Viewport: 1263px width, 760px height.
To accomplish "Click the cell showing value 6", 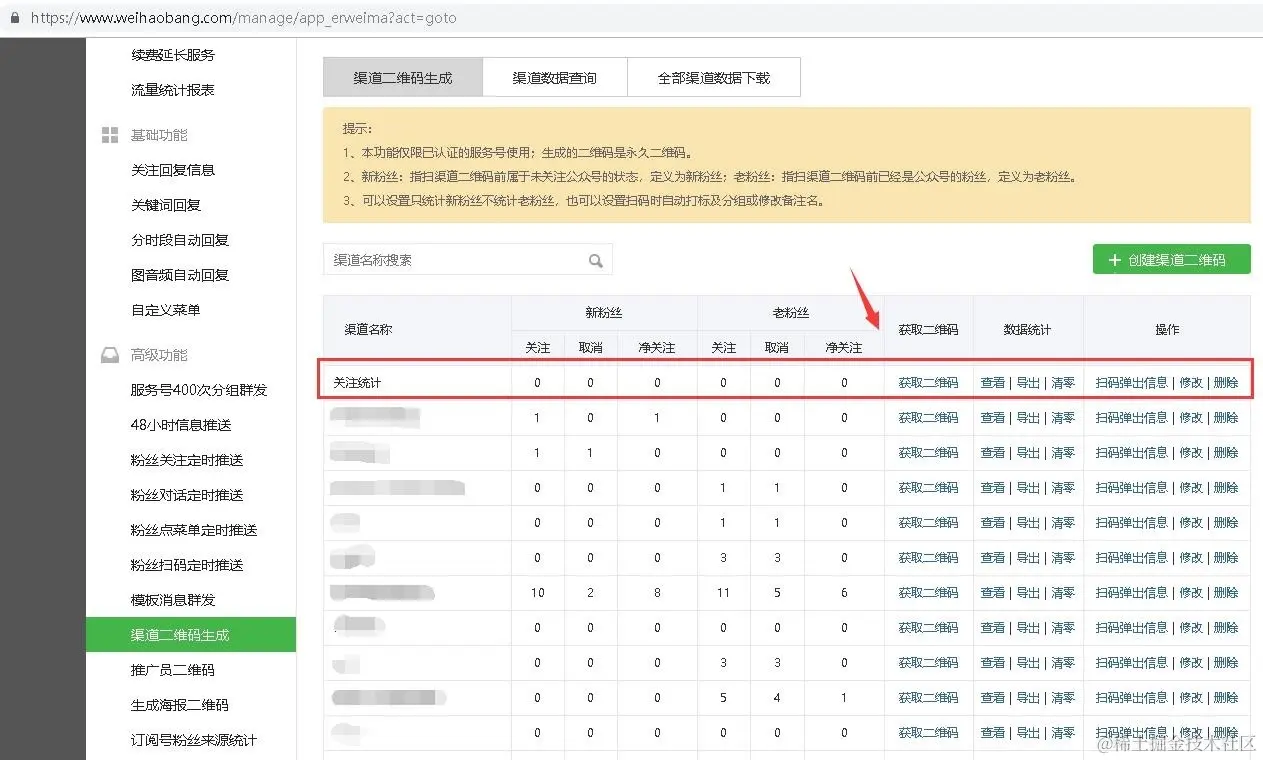I will (844, 593).
